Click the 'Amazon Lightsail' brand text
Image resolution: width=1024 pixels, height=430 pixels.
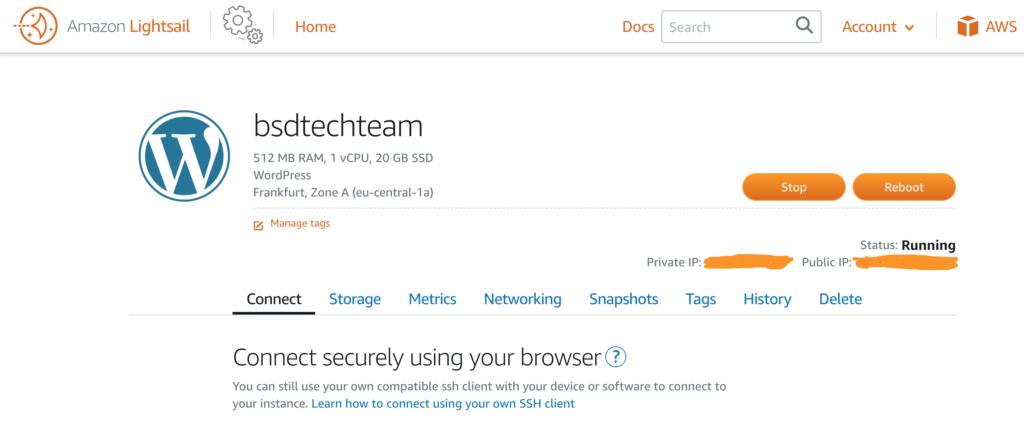pyautogui.click(x=129, y=27)
